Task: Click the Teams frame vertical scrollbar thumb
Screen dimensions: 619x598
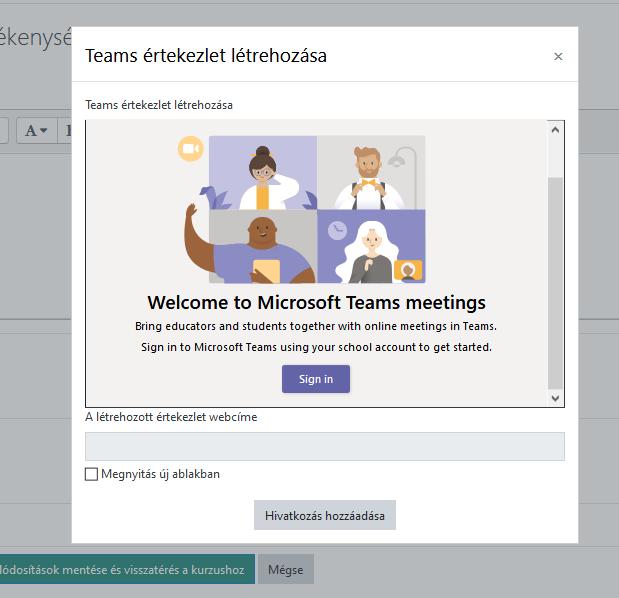Action: pyautogui.click(x=555, y=283)
